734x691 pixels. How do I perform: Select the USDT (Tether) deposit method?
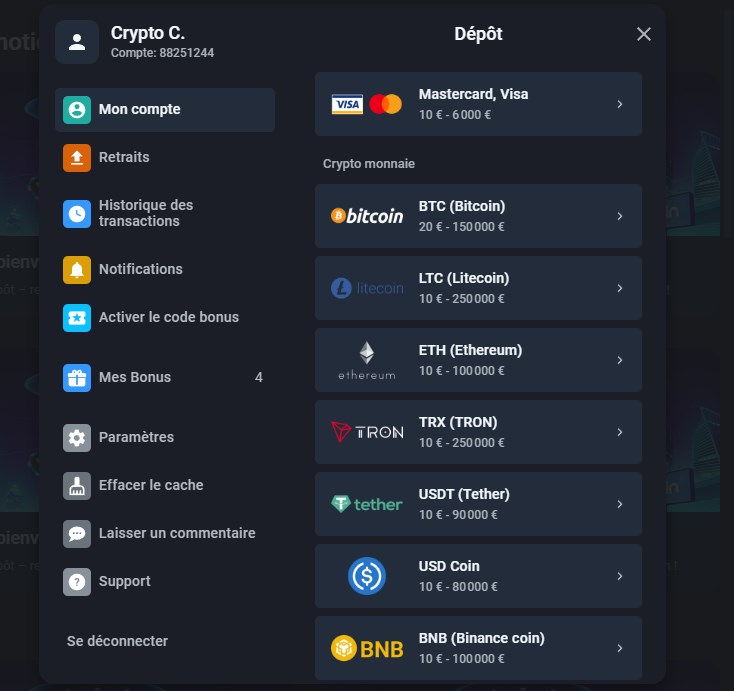(x=478, y=504)
